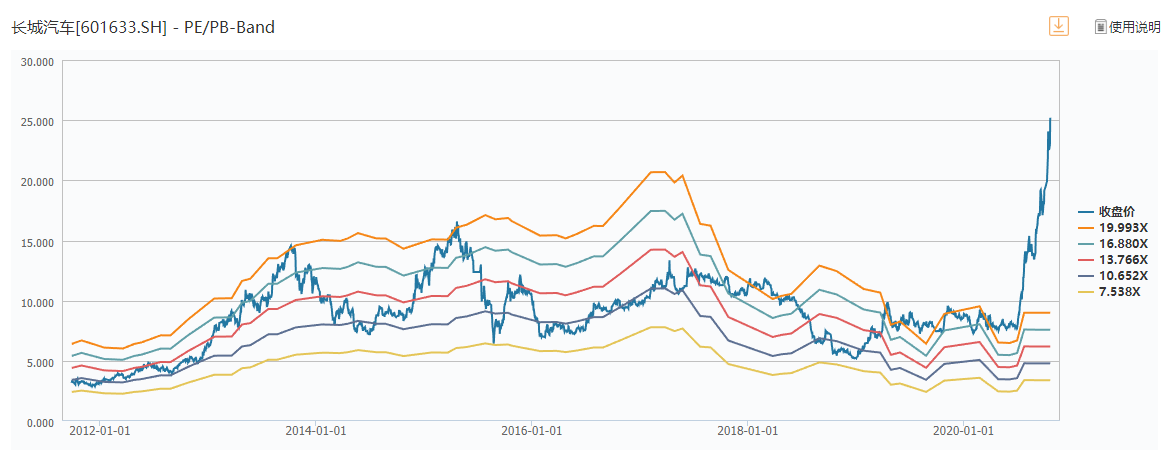Click the closing price peak near 25
1169x452 pixels.
pos(1050,119)
